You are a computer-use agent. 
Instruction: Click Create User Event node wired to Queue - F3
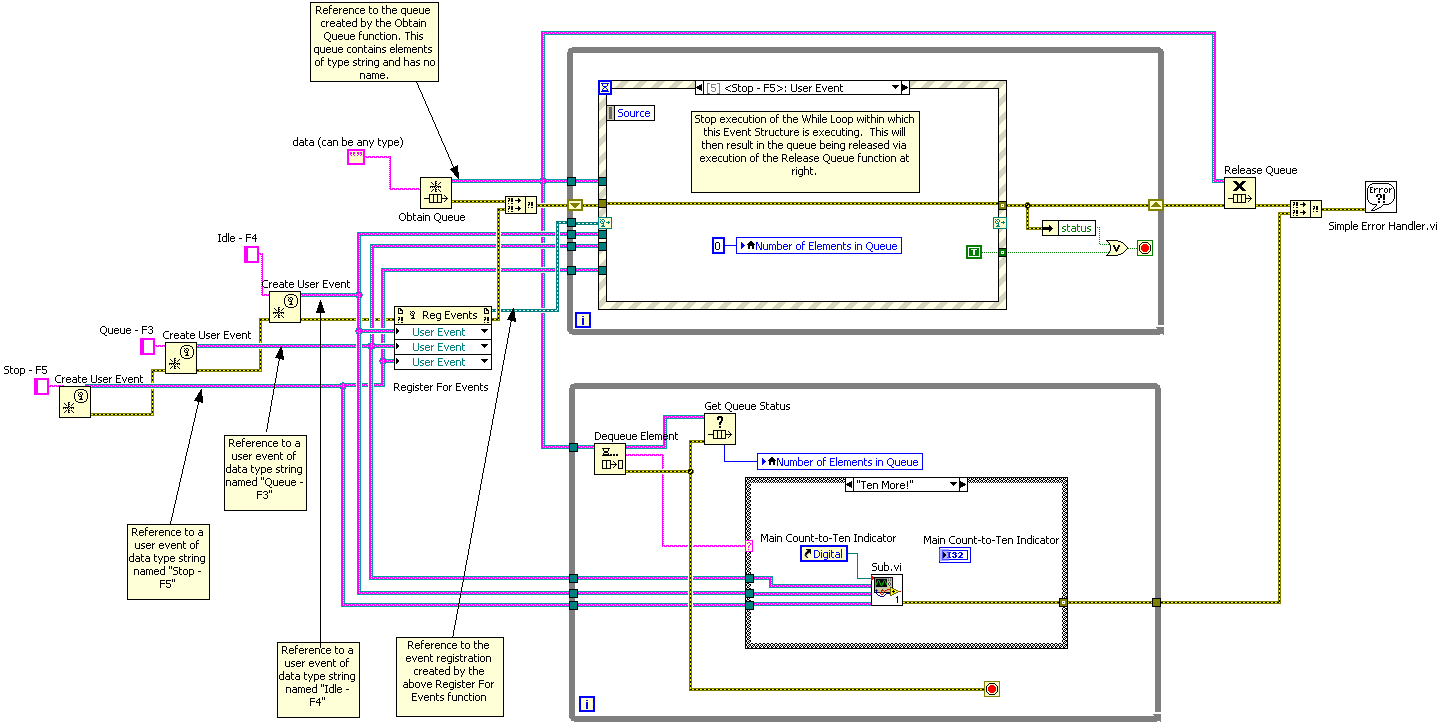click(x=181, y=358)
